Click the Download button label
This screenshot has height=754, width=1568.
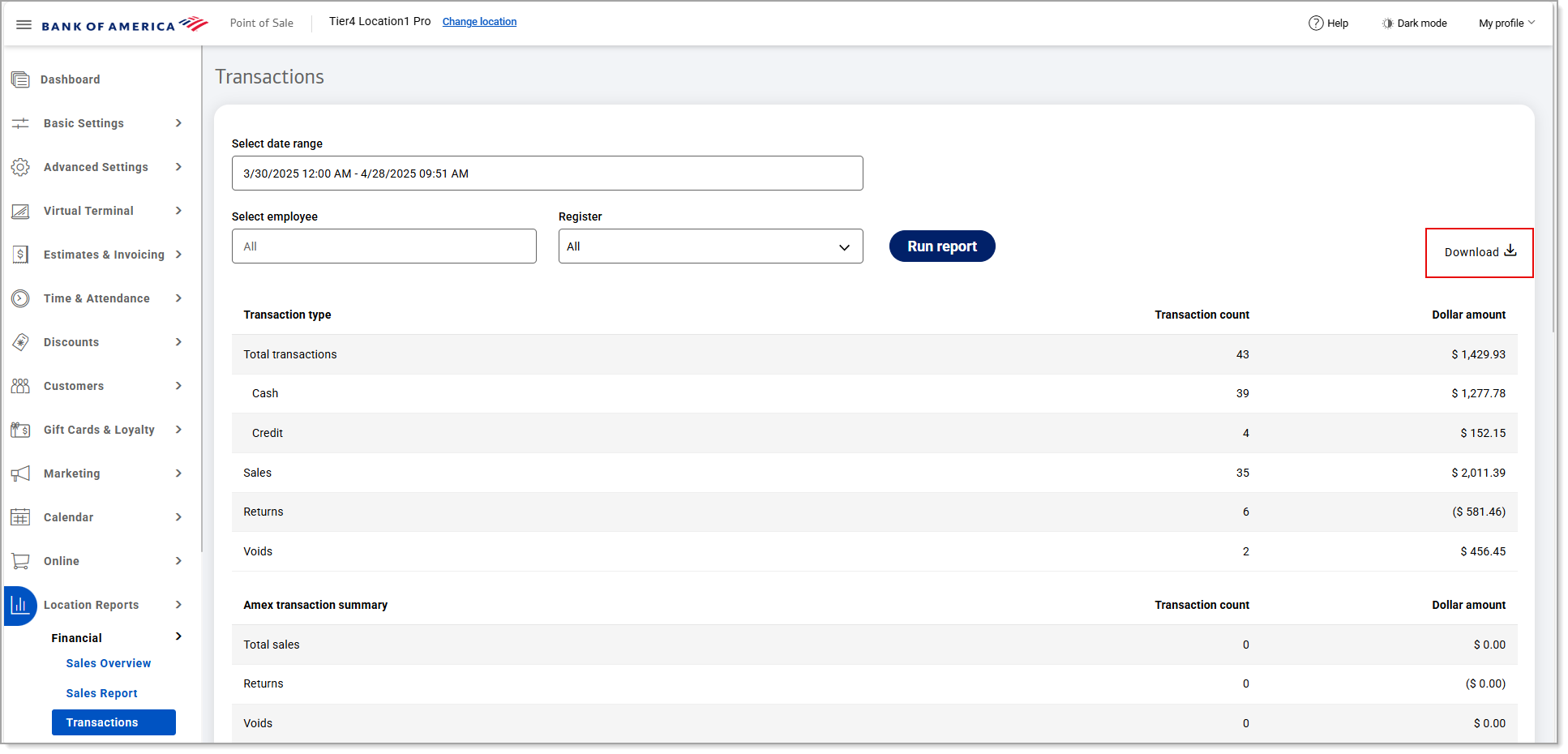(1472, 252)
